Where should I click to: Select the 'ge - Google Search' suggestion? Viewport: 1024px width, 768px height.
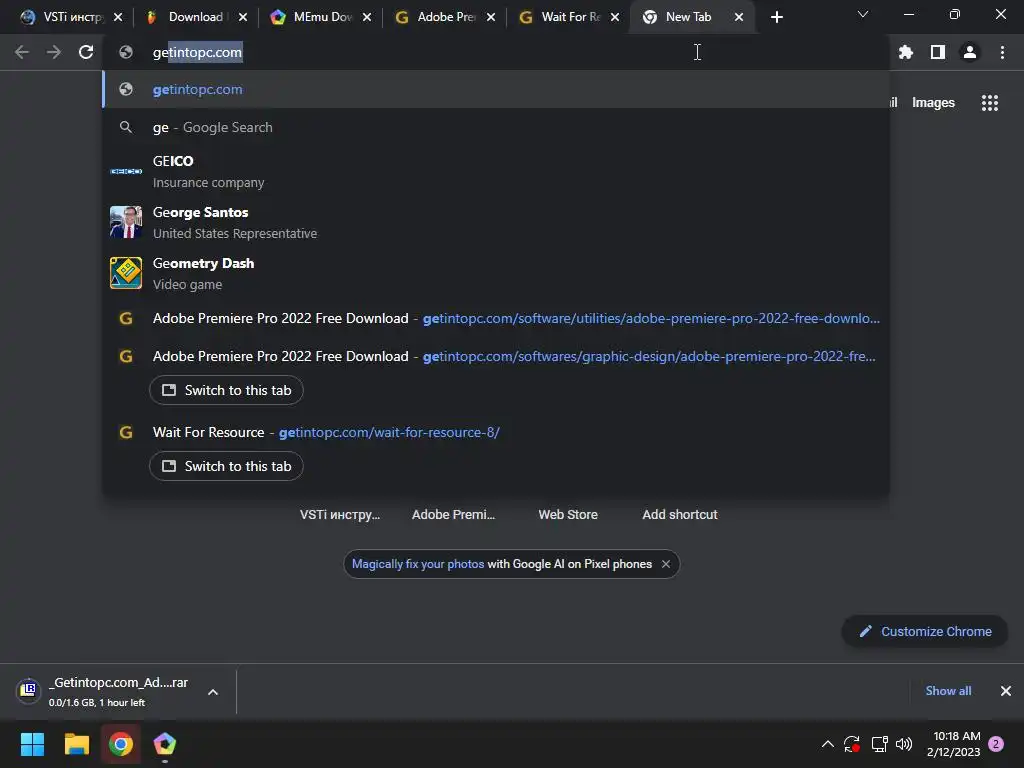tap(496, 127)
